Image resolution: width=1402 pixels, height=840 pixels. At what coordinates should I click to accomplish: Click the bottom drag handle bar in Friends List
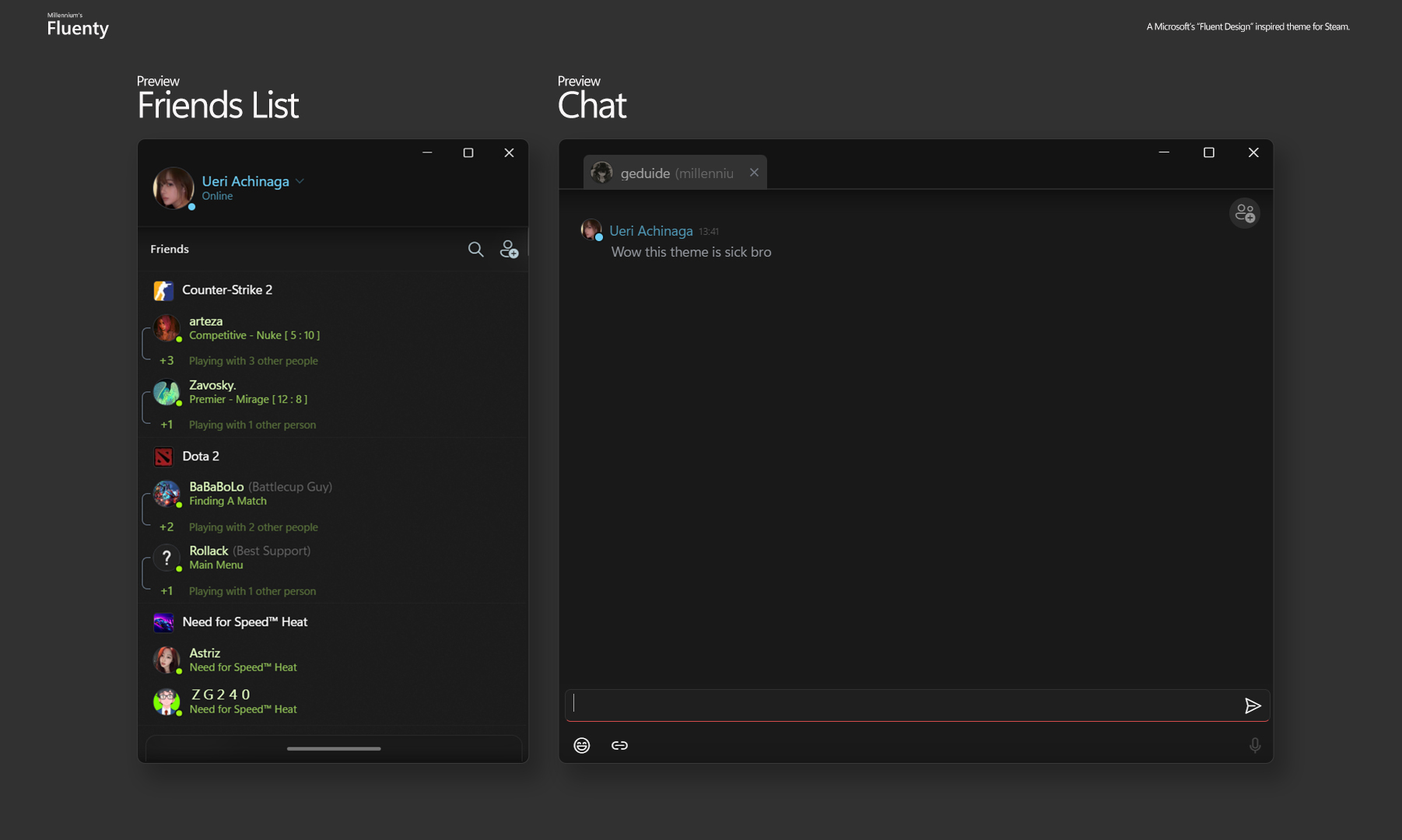pyautogui.click(x=334, y=749)
